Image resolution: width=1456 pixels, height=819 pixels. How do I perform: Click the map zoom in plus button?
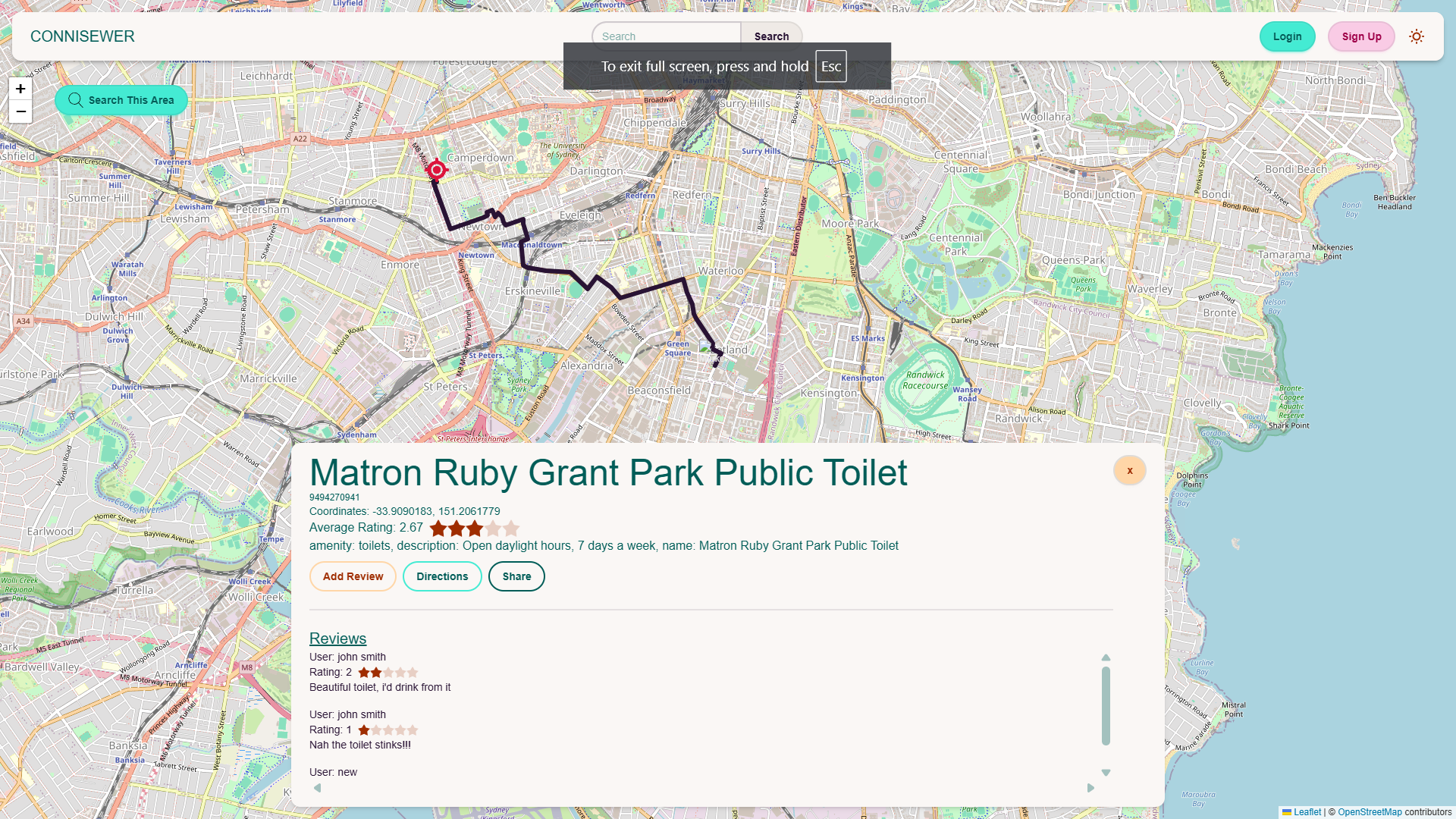coord(20,89)
